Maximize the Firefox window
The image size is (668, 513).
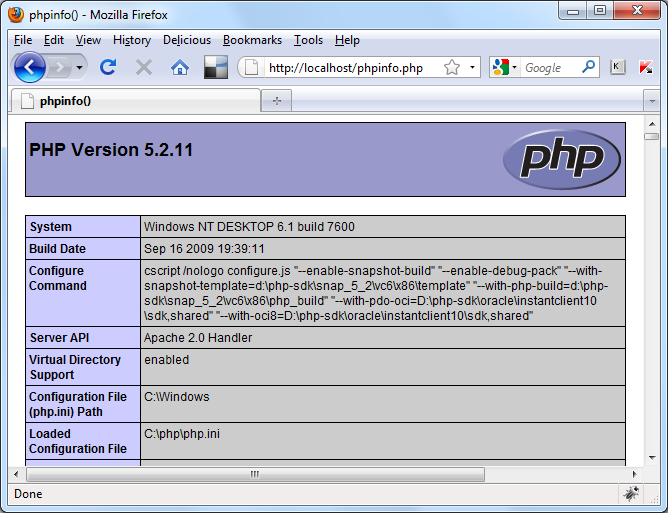coord(600,11)
